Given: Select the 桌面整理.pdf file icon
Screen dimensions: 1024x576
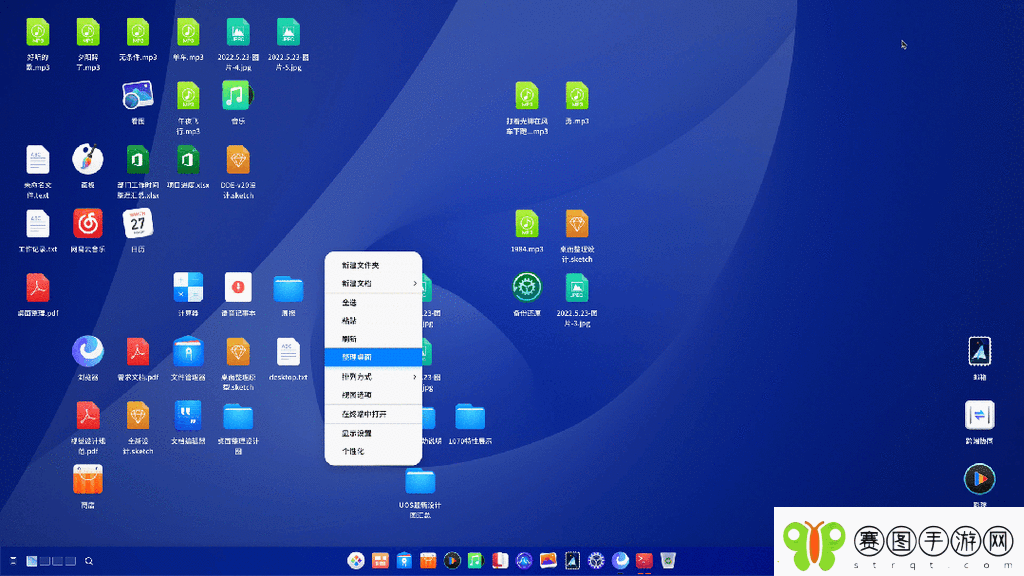Looking at the screenshot, I should click(x=37, y=288).
